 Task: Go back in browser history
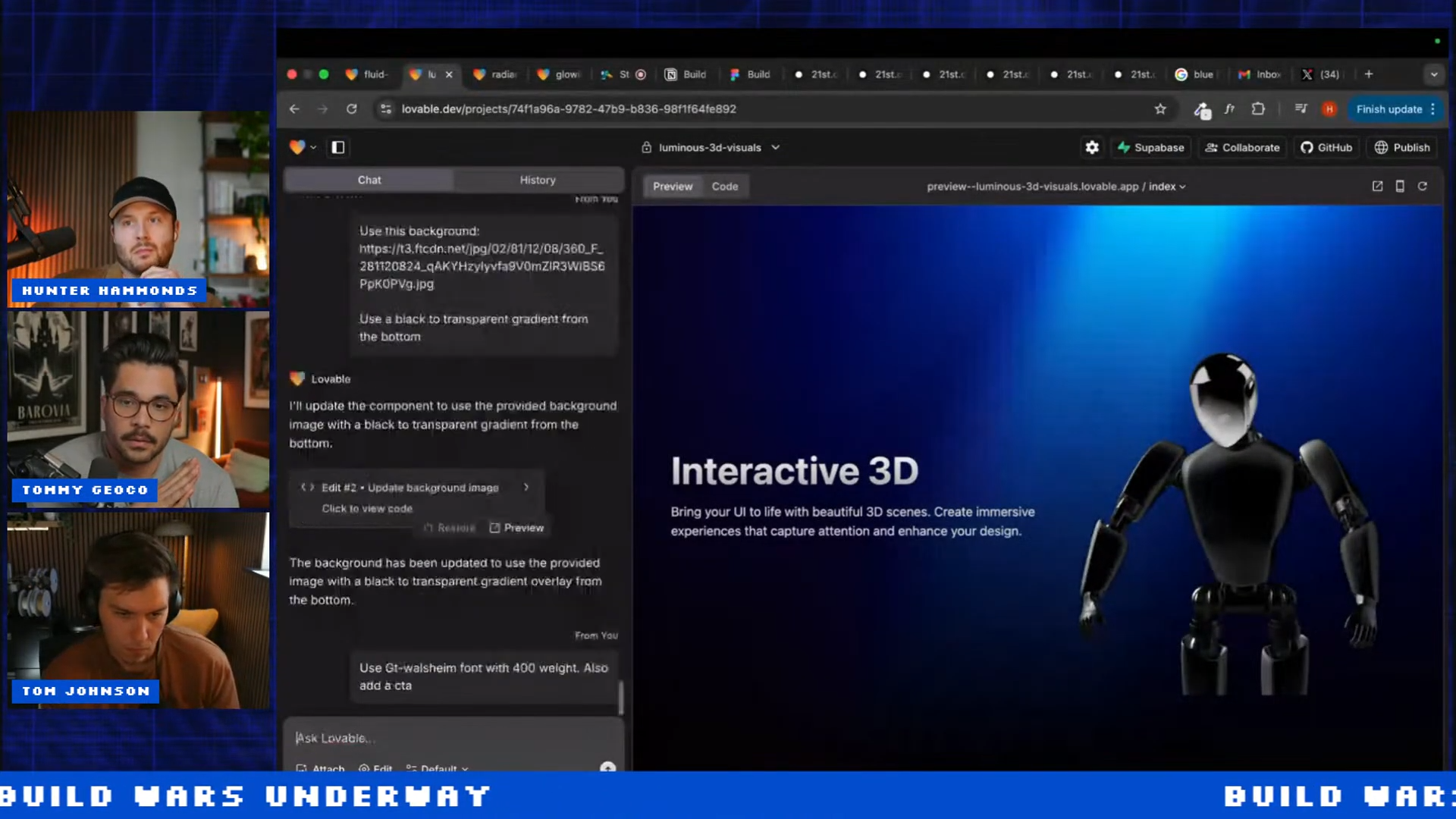294,109
